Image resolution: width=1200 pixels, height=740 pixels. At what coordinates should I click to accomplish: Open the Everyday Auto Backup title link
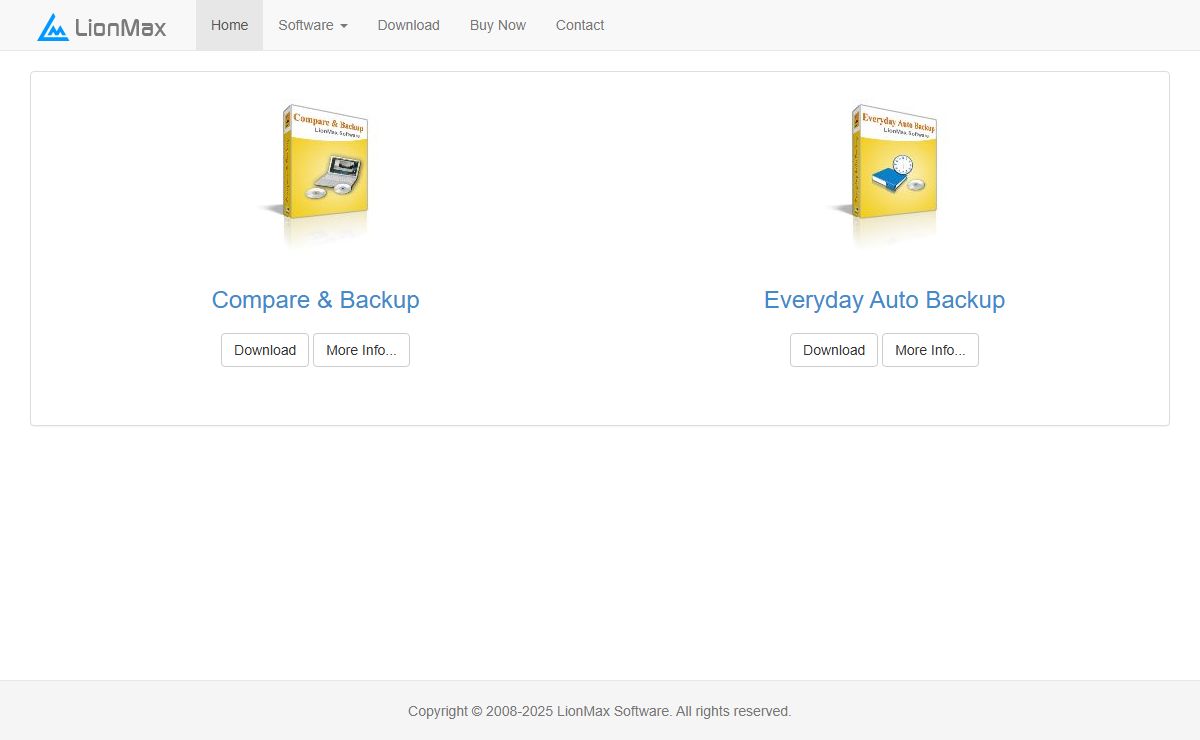(884, 300)
